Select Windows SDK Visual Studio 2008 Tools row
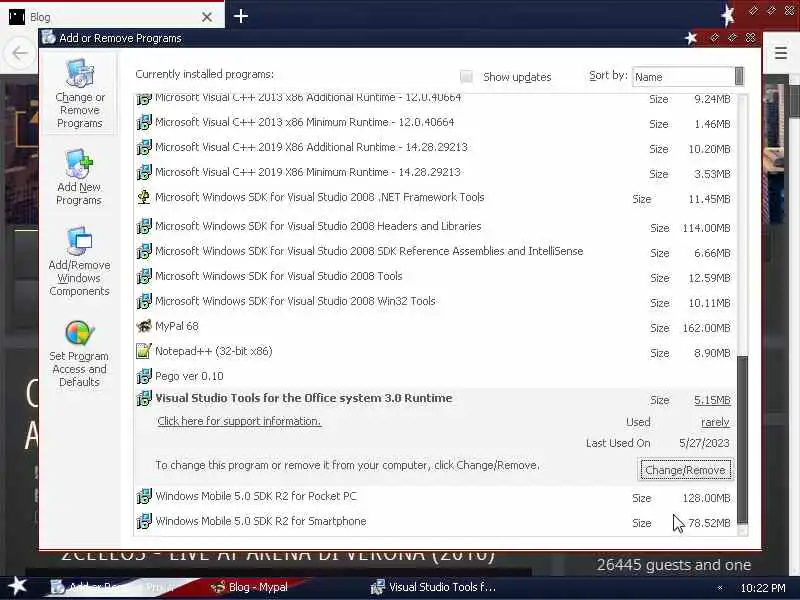This screenshot has height=600, width=800. tap(435, 277)
